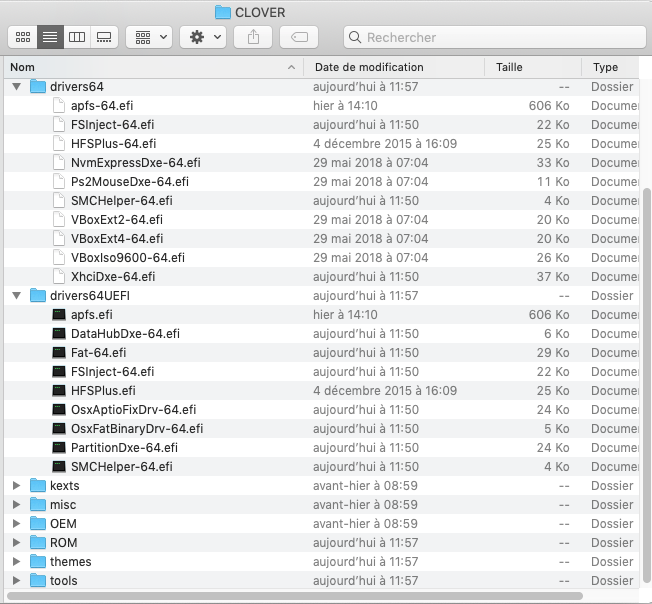The image size is (652, 604).
Task: Sort by Date de modification column
Action: (394, 67)
